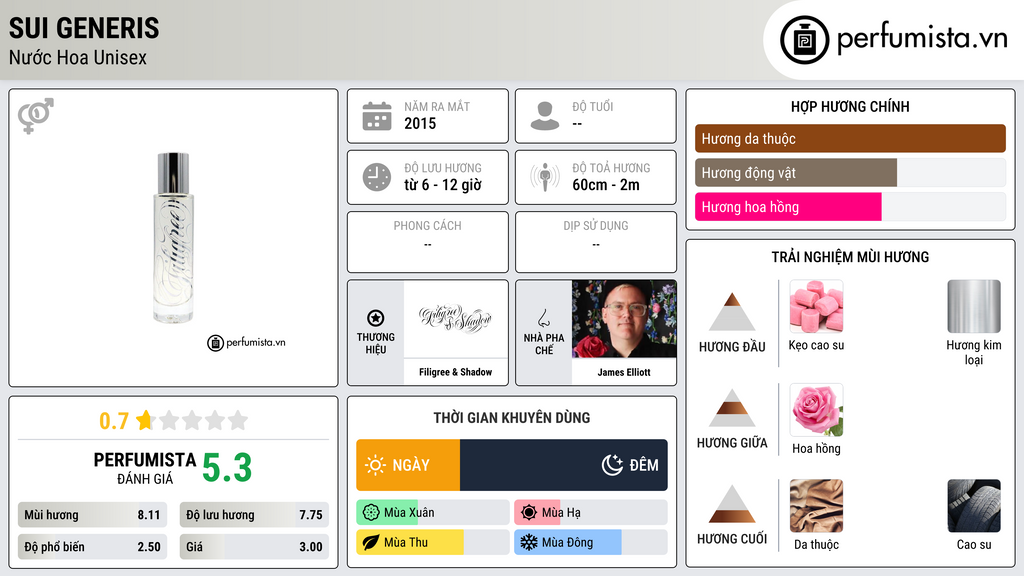
Task: Click the Thời gian khuyên dùng heading
Action: (511, 418)
